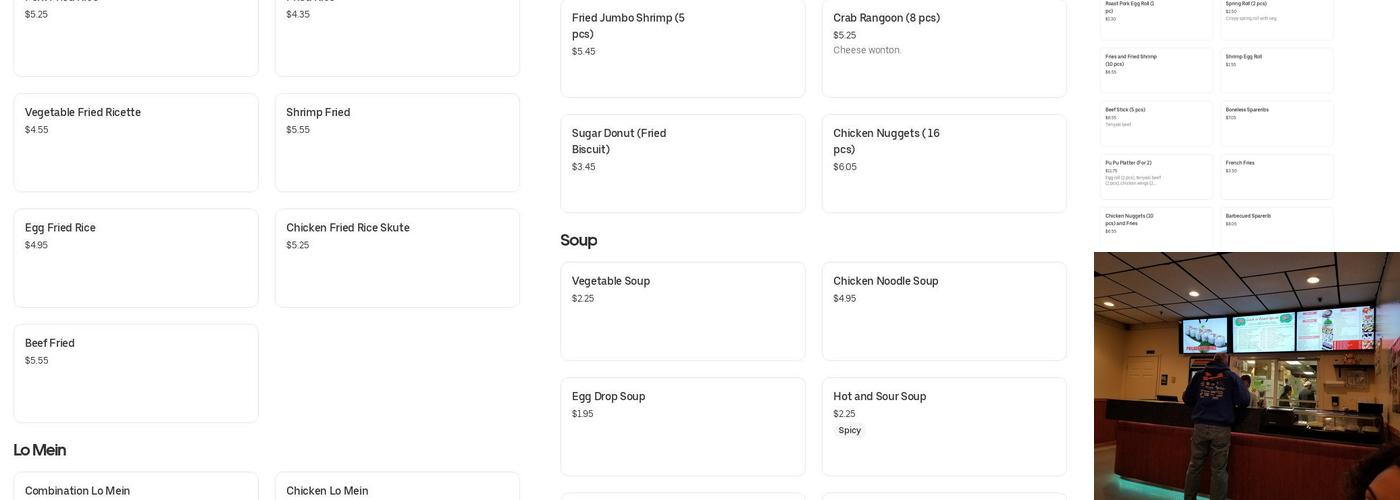Viewport: 1400px width, 500px height.
Task: Open Combination Lo Mein item
Action: click(135, 488)
